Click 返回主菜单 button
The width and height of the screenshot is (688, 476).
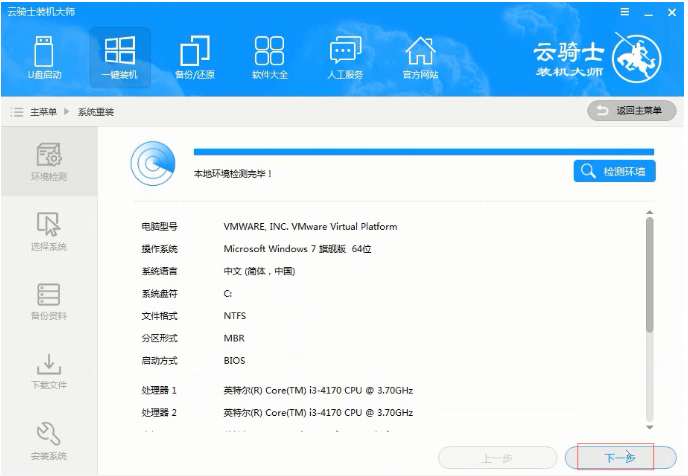[x=631, y=111]
